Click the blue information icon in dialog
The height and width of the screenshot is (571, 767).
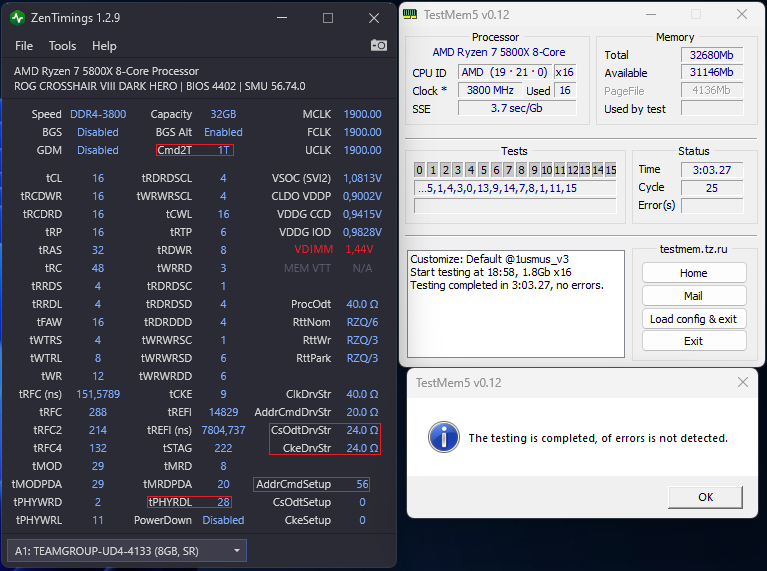pyautogui.click(x=444, y=437)
